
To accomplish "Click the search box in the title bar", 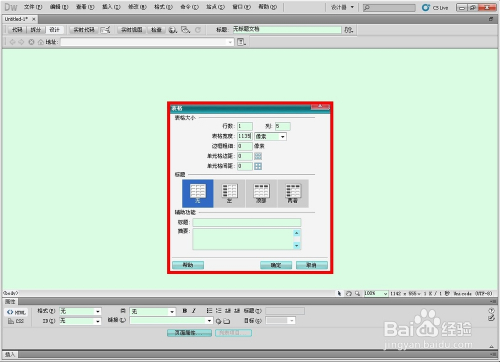I will click(389, 7).
